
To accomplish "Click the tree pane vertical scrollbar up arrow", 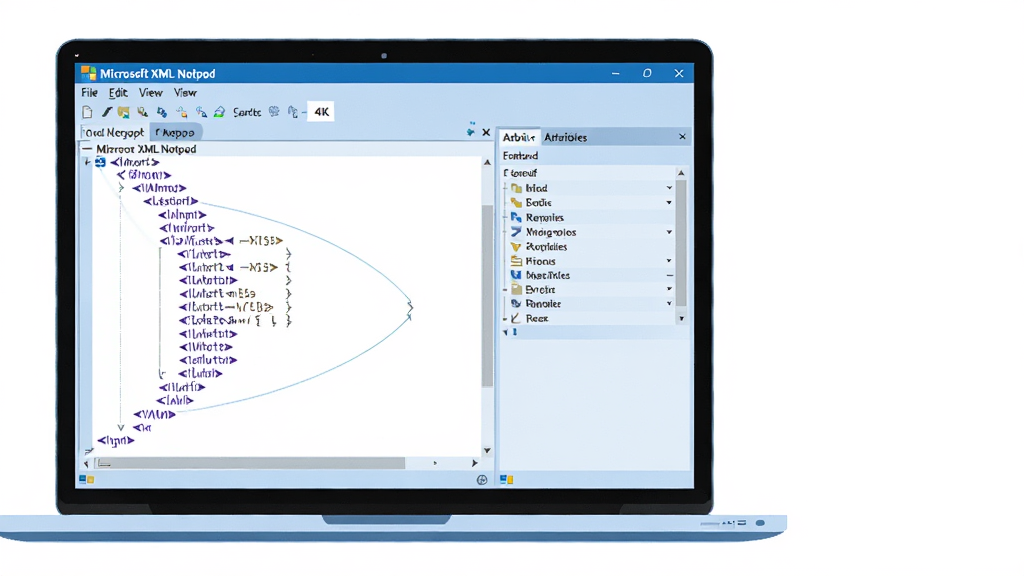I will (x=487, y=163).
